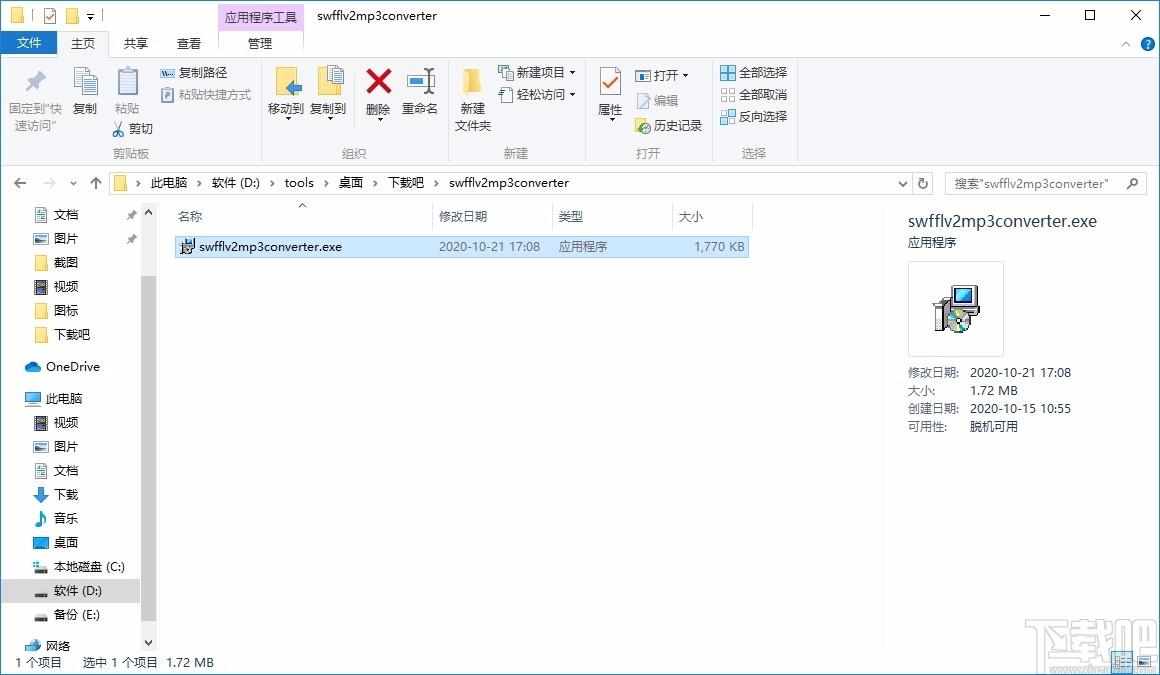Open Easy access (轻松访问) dropdown

pos(537,95)
